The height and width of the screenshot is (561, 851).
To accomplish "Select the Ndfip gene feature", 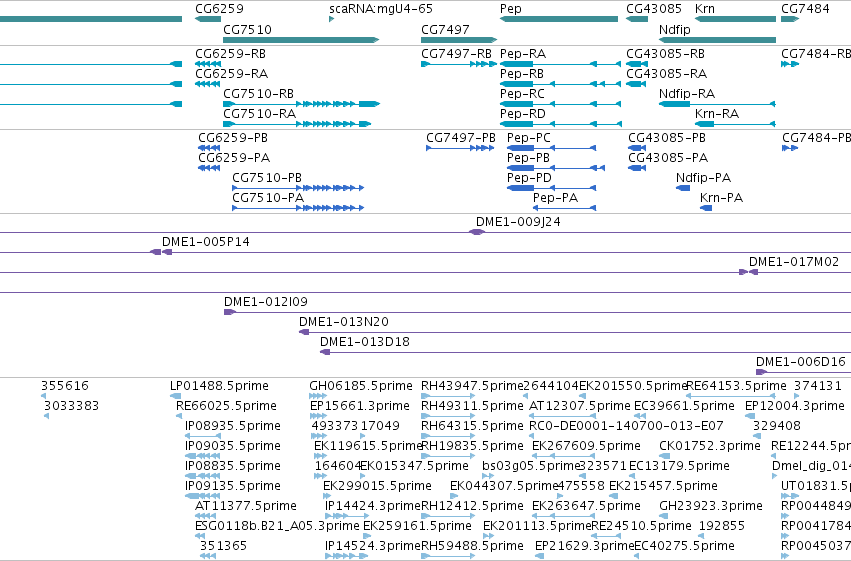I will coord(717,40).
